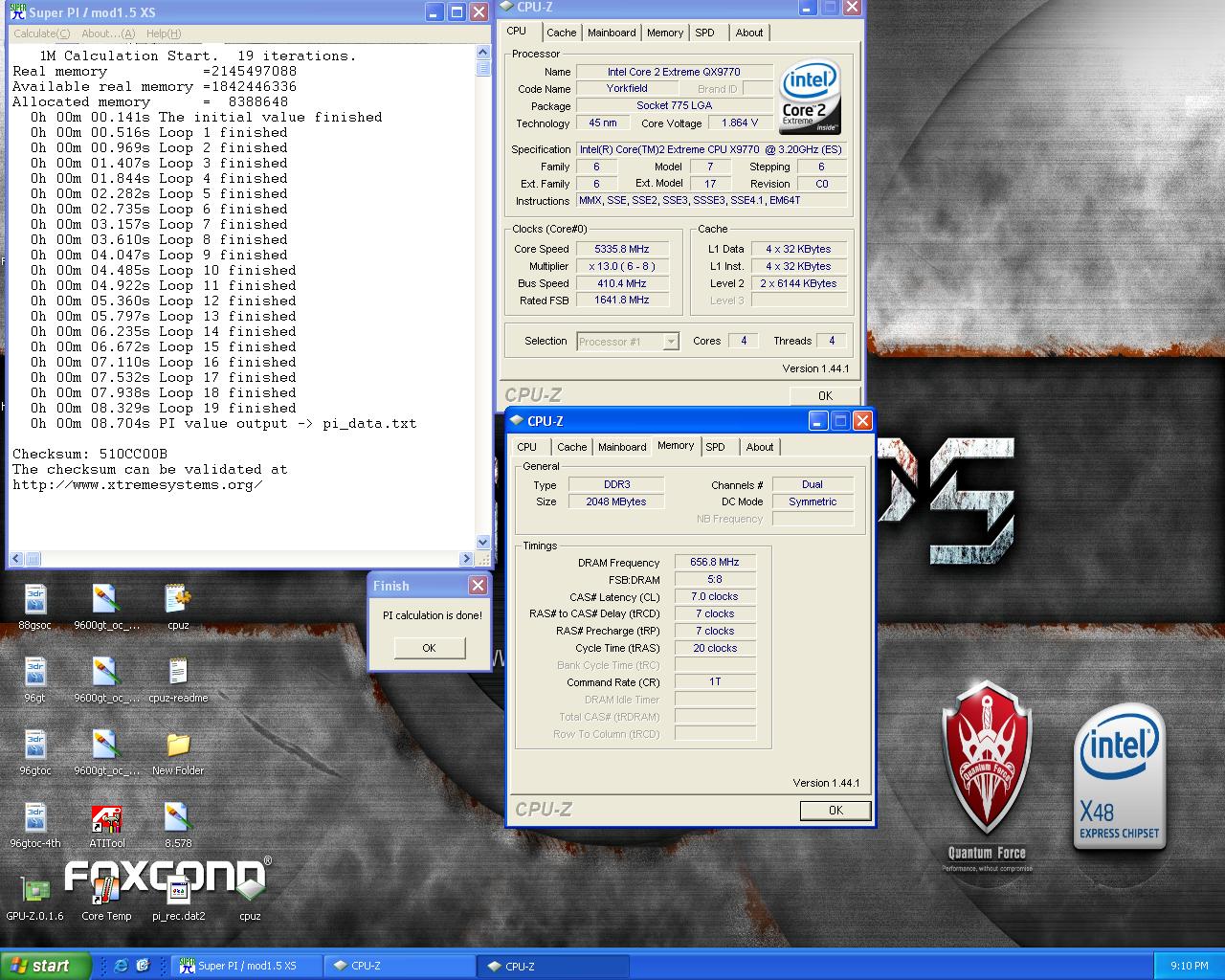
Task: Switch to Cache tab in top CPU-Z window
Action: click(561, 33)
